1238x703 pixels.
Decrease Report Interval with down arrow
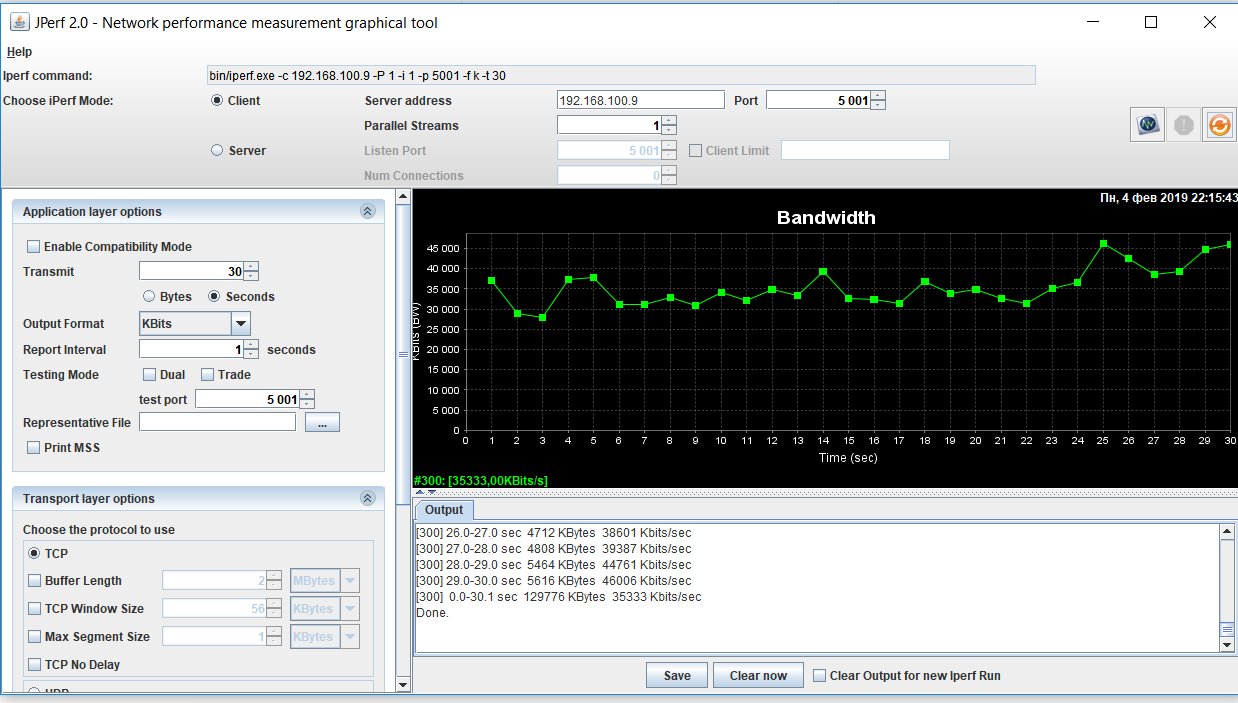251,354
